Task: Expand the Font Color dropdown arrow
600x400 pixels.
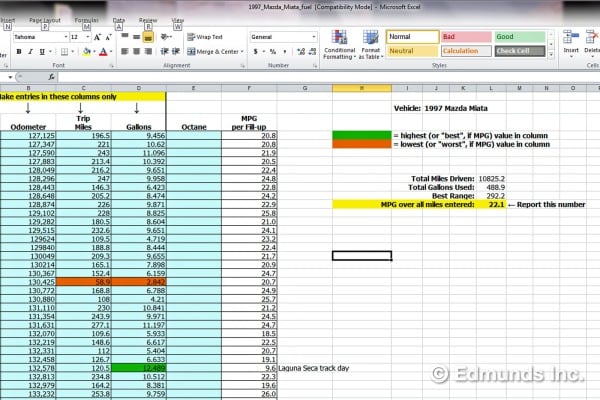Action: point(111,52)
